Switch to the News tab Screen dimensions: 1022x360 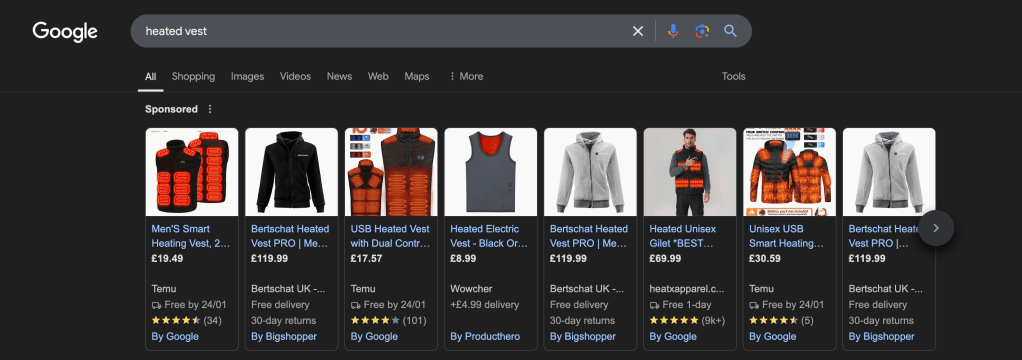pos(339,76)
